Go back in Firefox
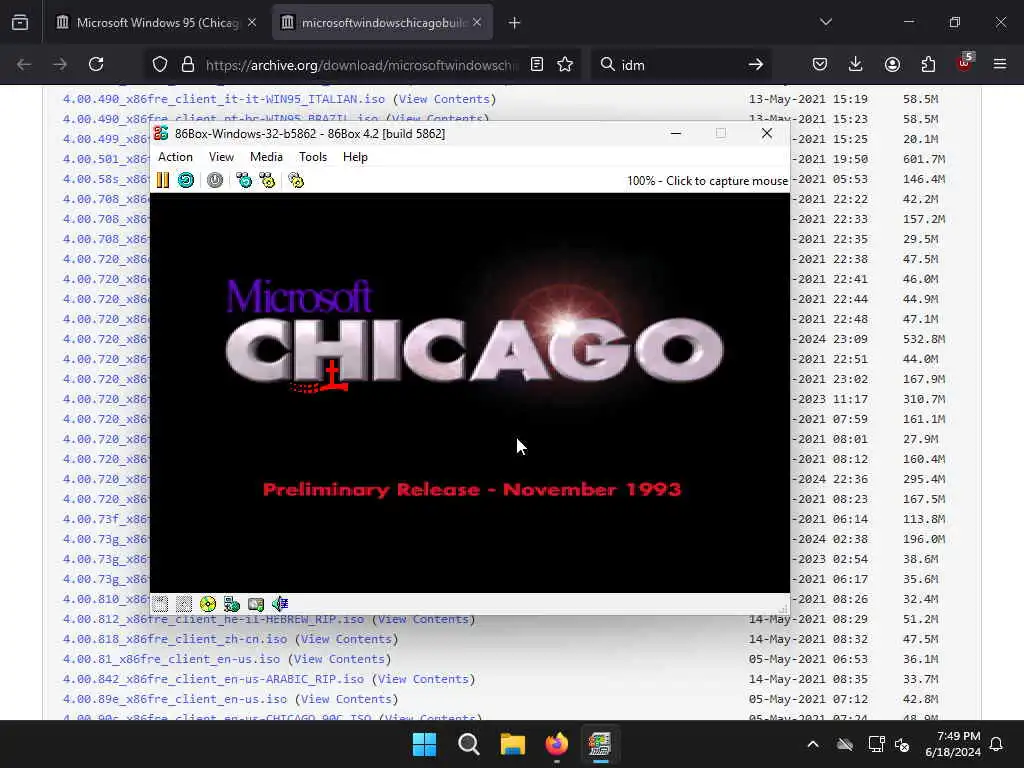The image size is (1024, 768). coord(24,64)
